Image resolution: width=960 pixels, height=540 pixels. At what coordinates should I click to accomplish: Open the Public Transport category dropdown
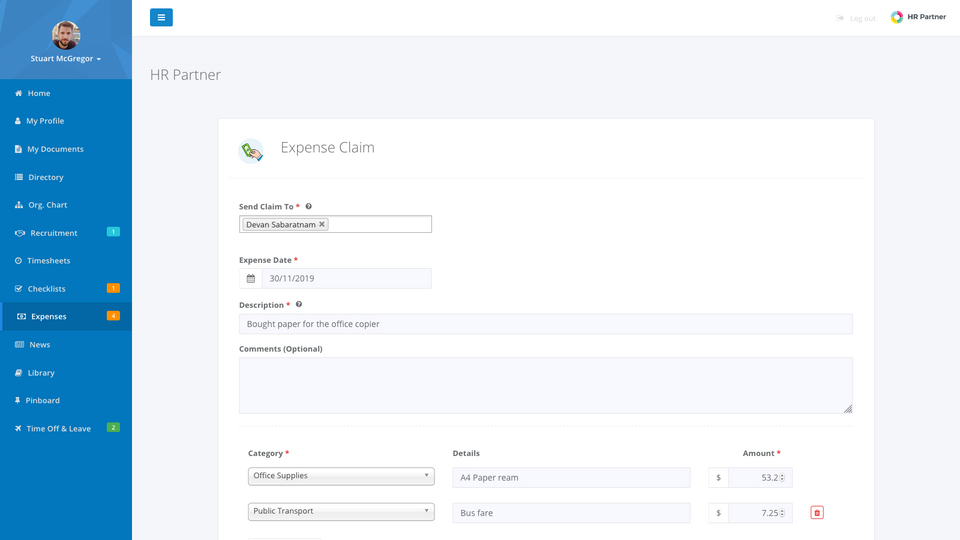341,512
